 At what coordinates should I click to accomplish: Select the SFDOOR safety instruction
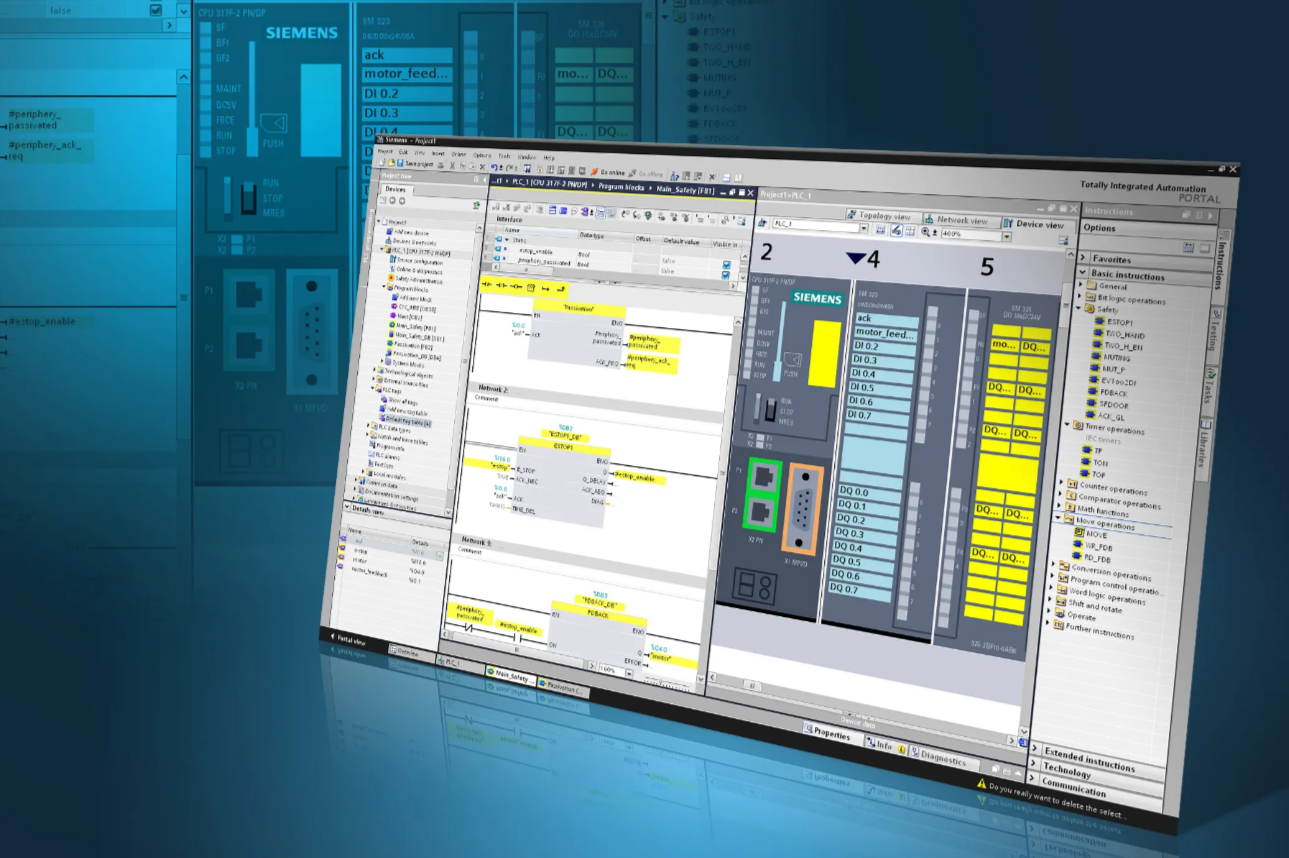coord(1108,405)
